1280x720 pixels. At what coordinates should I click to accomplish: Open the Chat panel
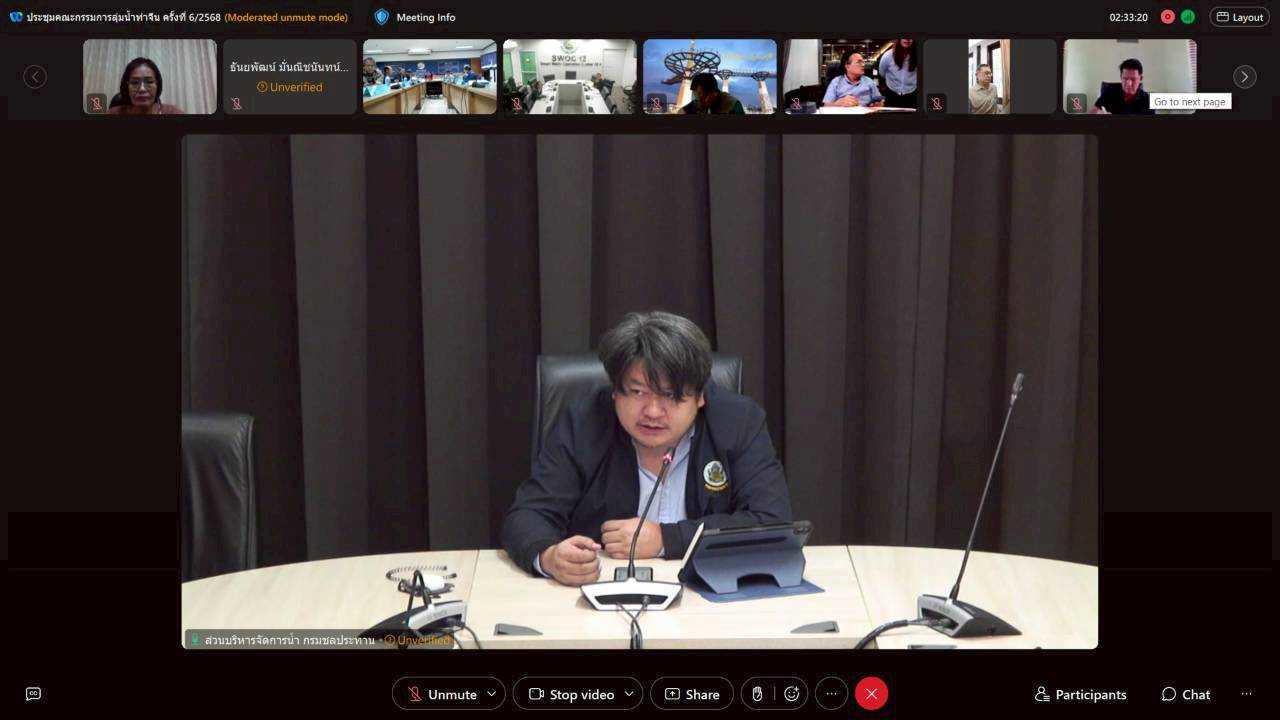pyautogui.click(x=1185, y=694)
